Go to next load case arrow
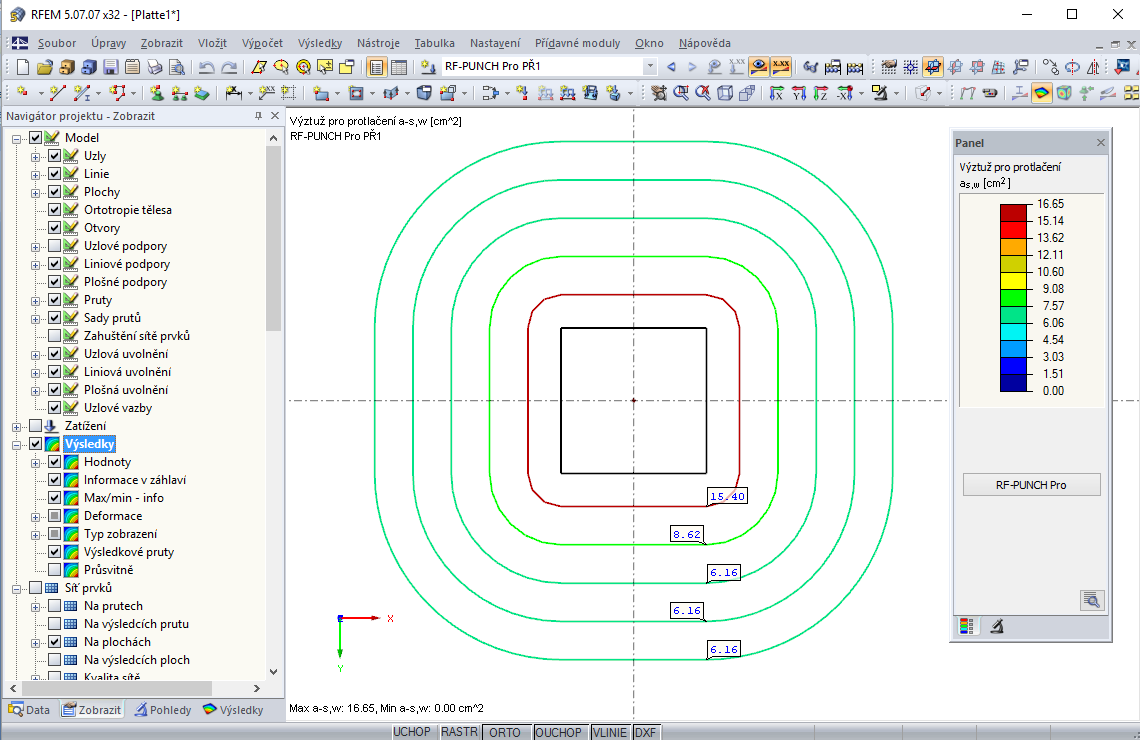 (x=692, y=67)
